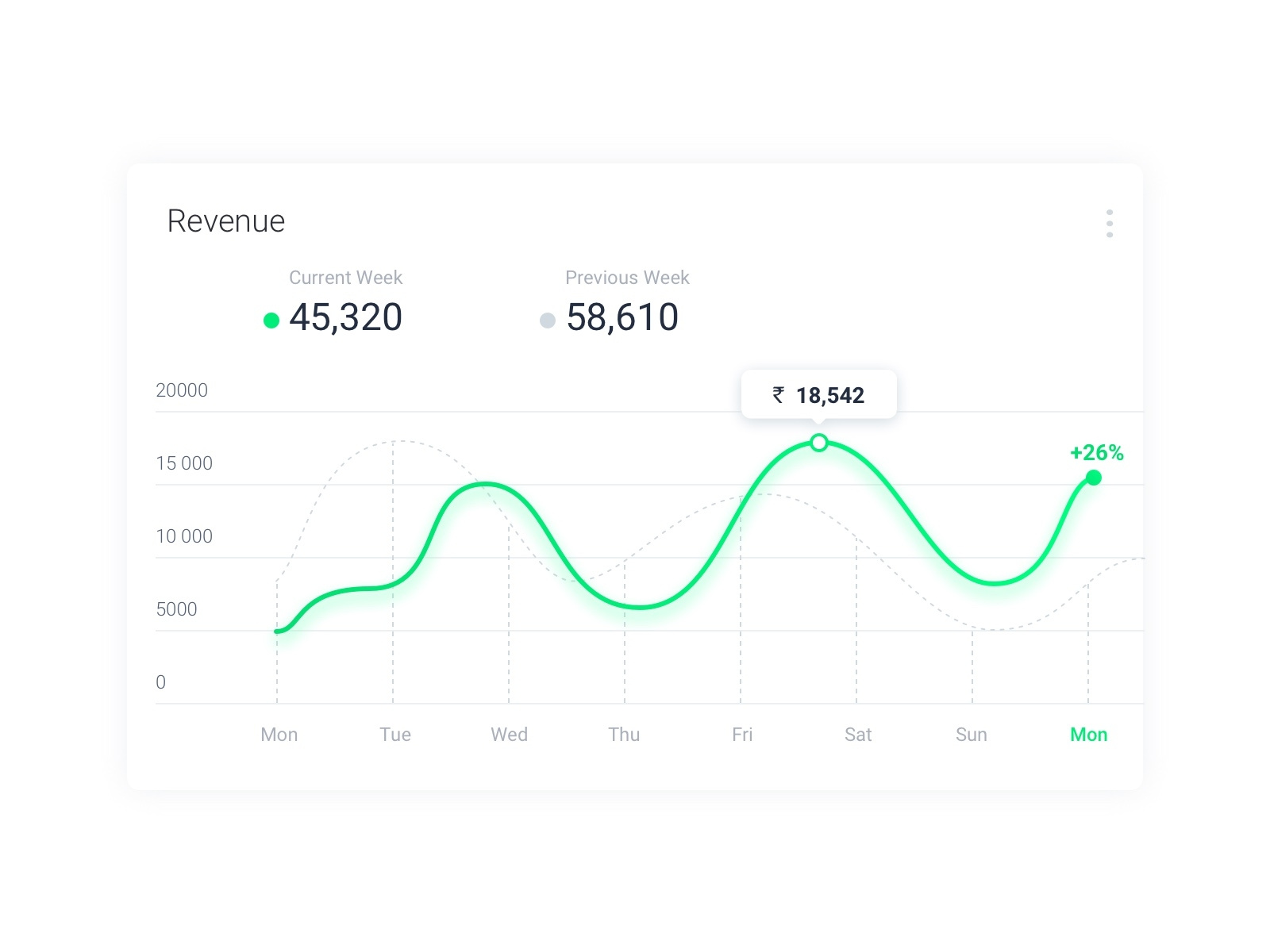Select the green endpoint dot near +26%
The width and height of the screenshot is (1270, 952).
[x=1094, y=477]
